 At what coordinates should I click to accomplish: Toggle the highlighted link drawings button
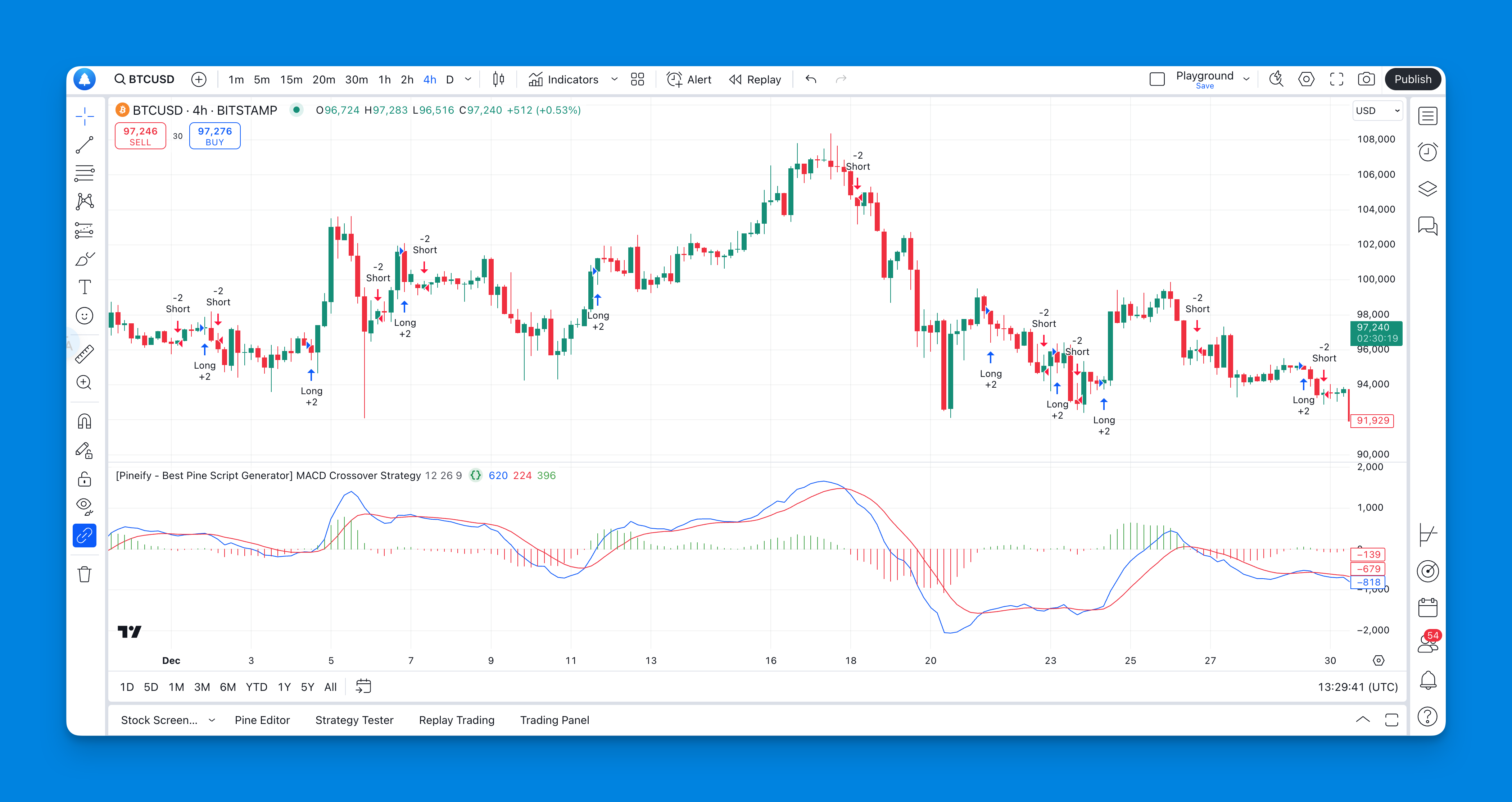85,536
